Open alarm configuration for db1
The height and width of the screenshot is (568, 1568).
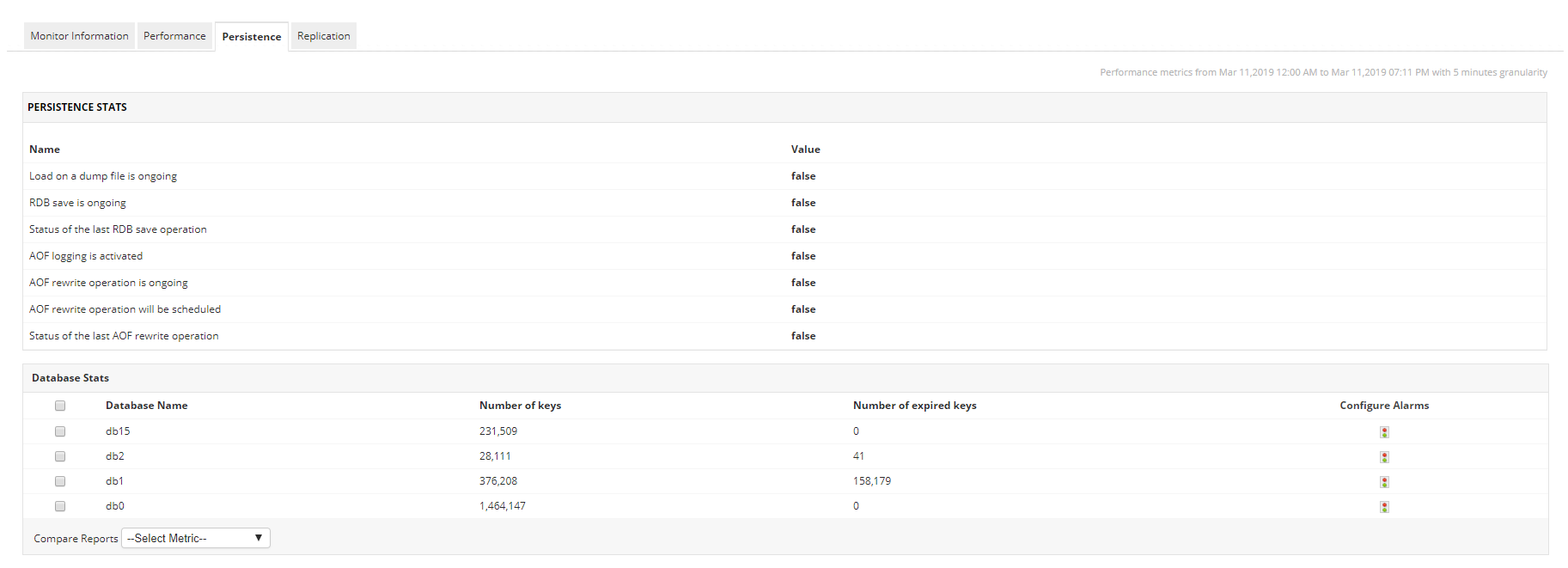pos(1384,482)
